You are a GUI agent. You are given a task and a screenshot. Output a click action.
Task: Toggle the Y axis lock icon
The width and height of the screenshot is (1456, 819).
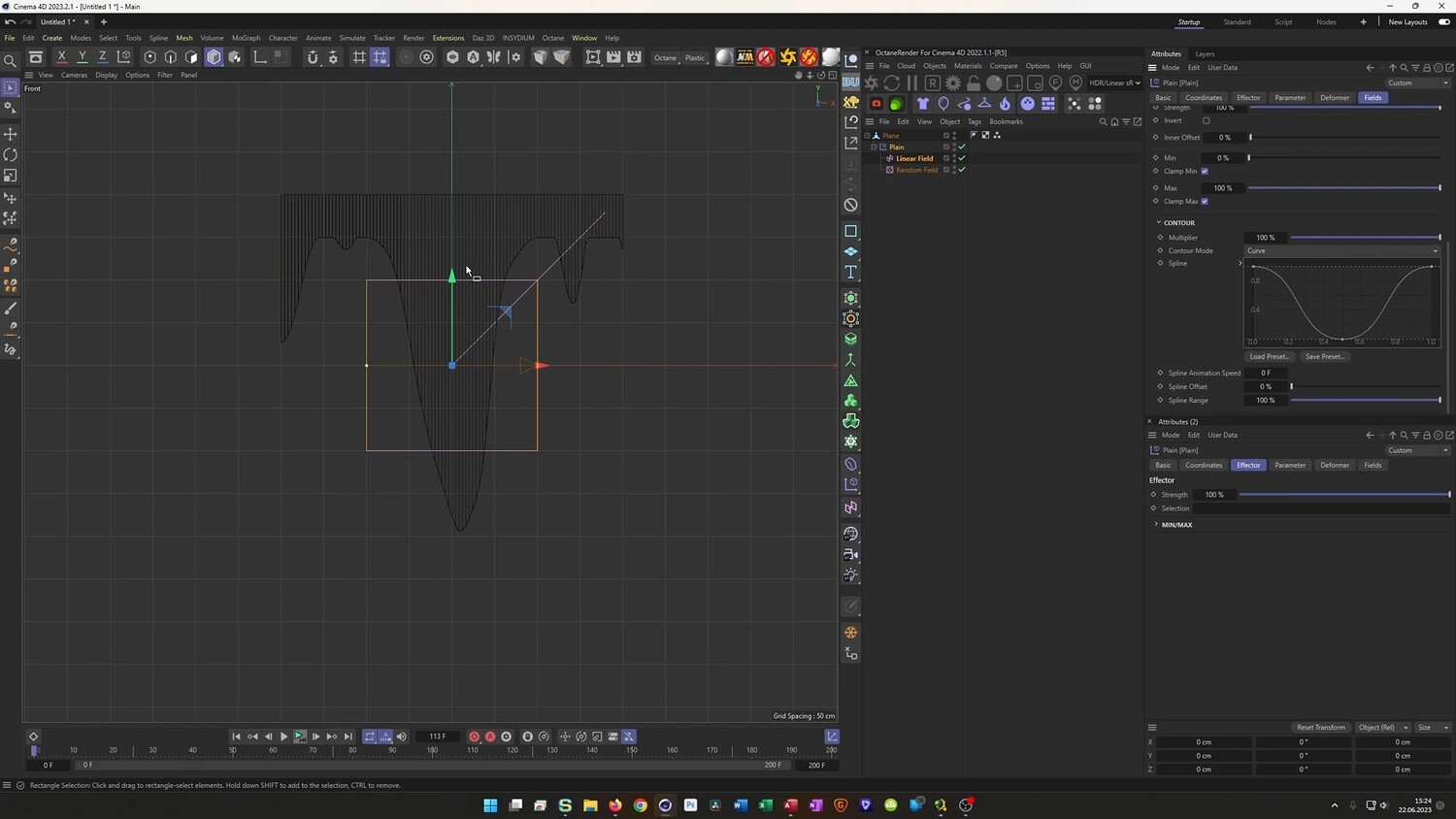82,57
